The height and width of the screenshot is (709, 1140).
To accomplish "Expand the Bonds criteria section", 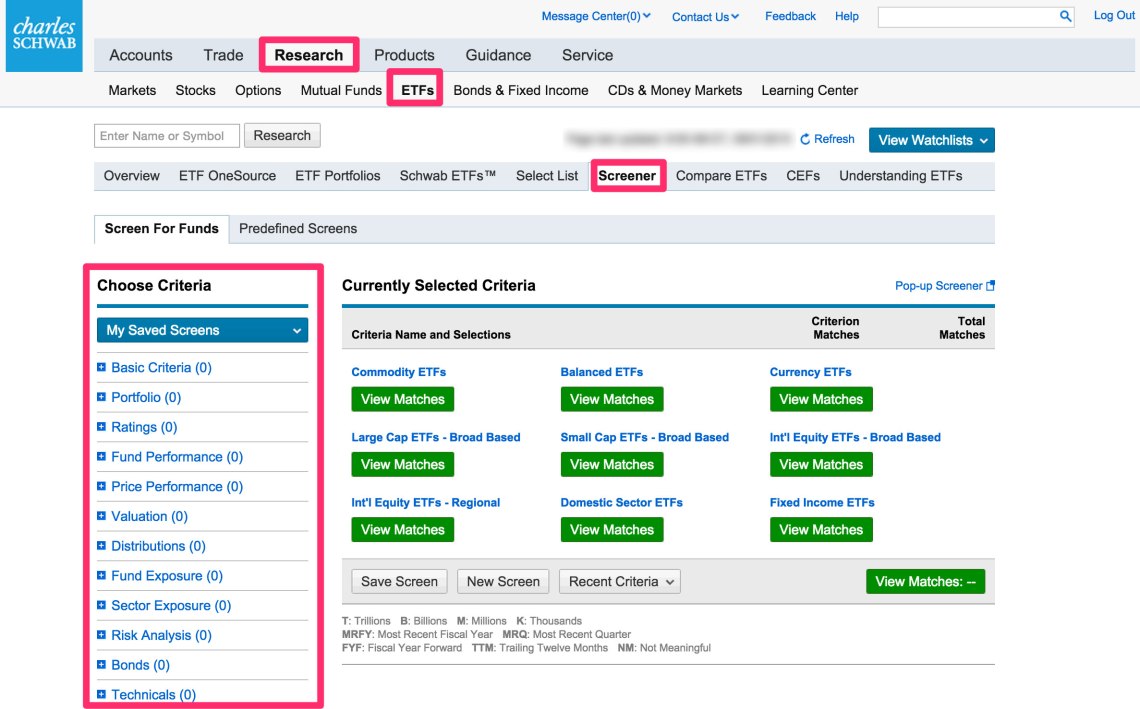I will pos(133,665).
